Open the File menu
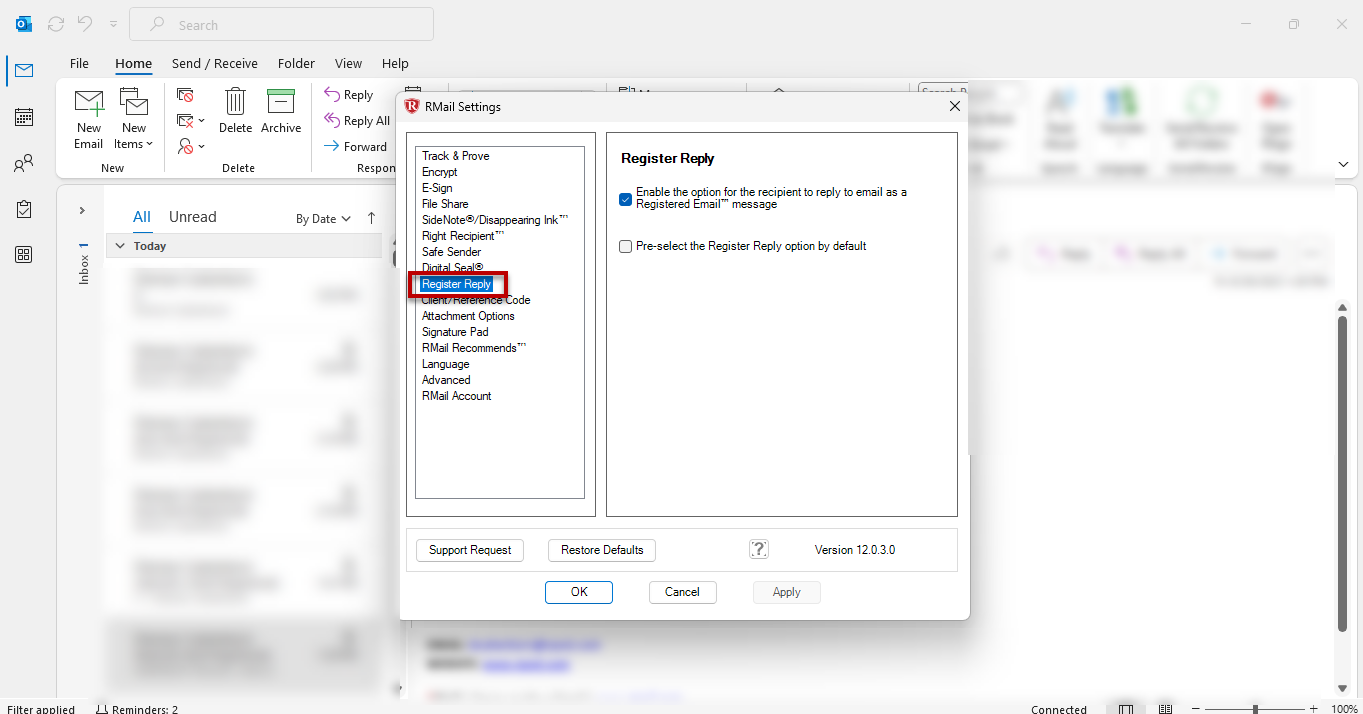1363x714 pixels. pos(79,63)
